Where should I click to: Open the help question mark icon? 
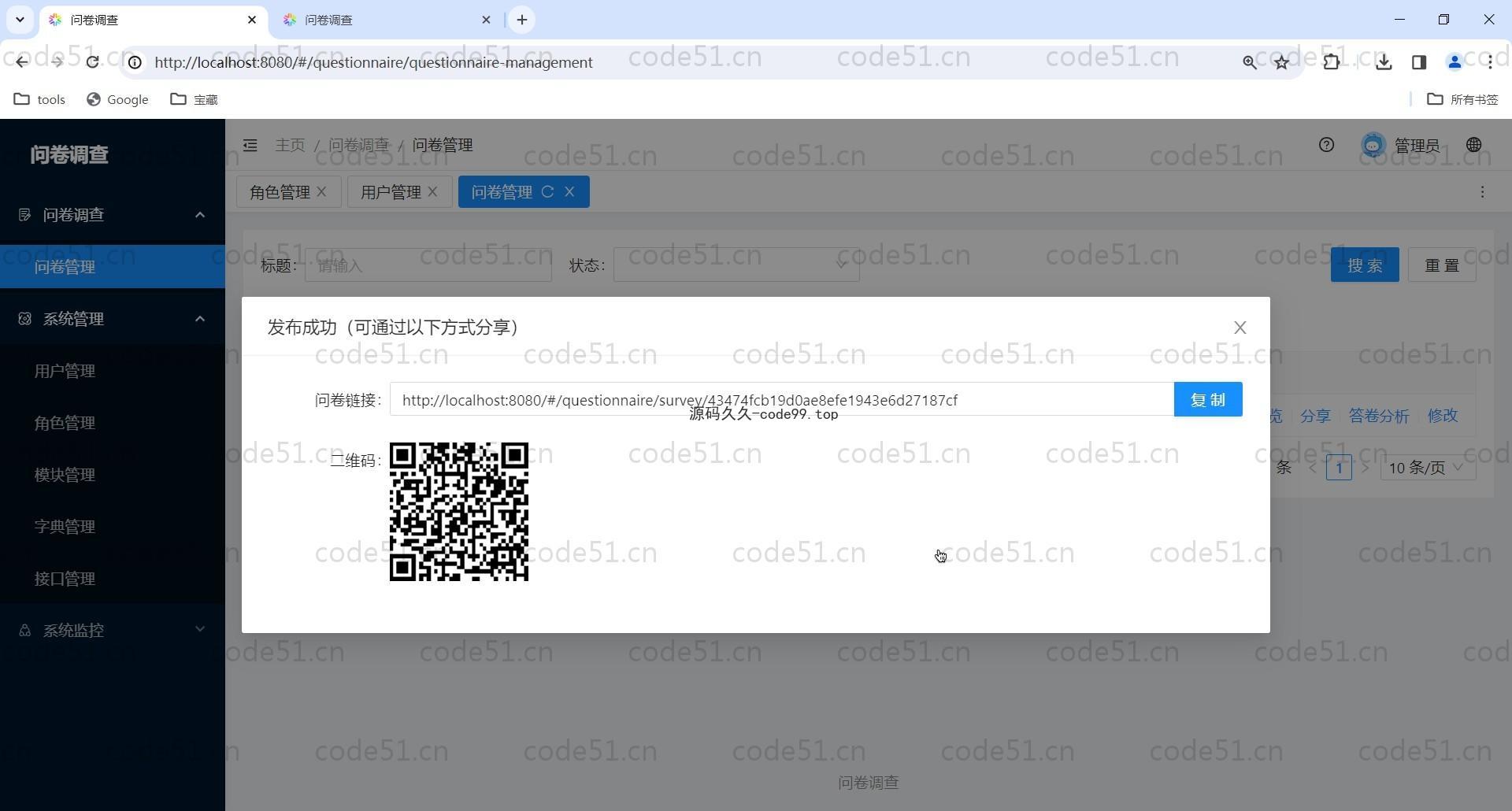[1326, 145]
